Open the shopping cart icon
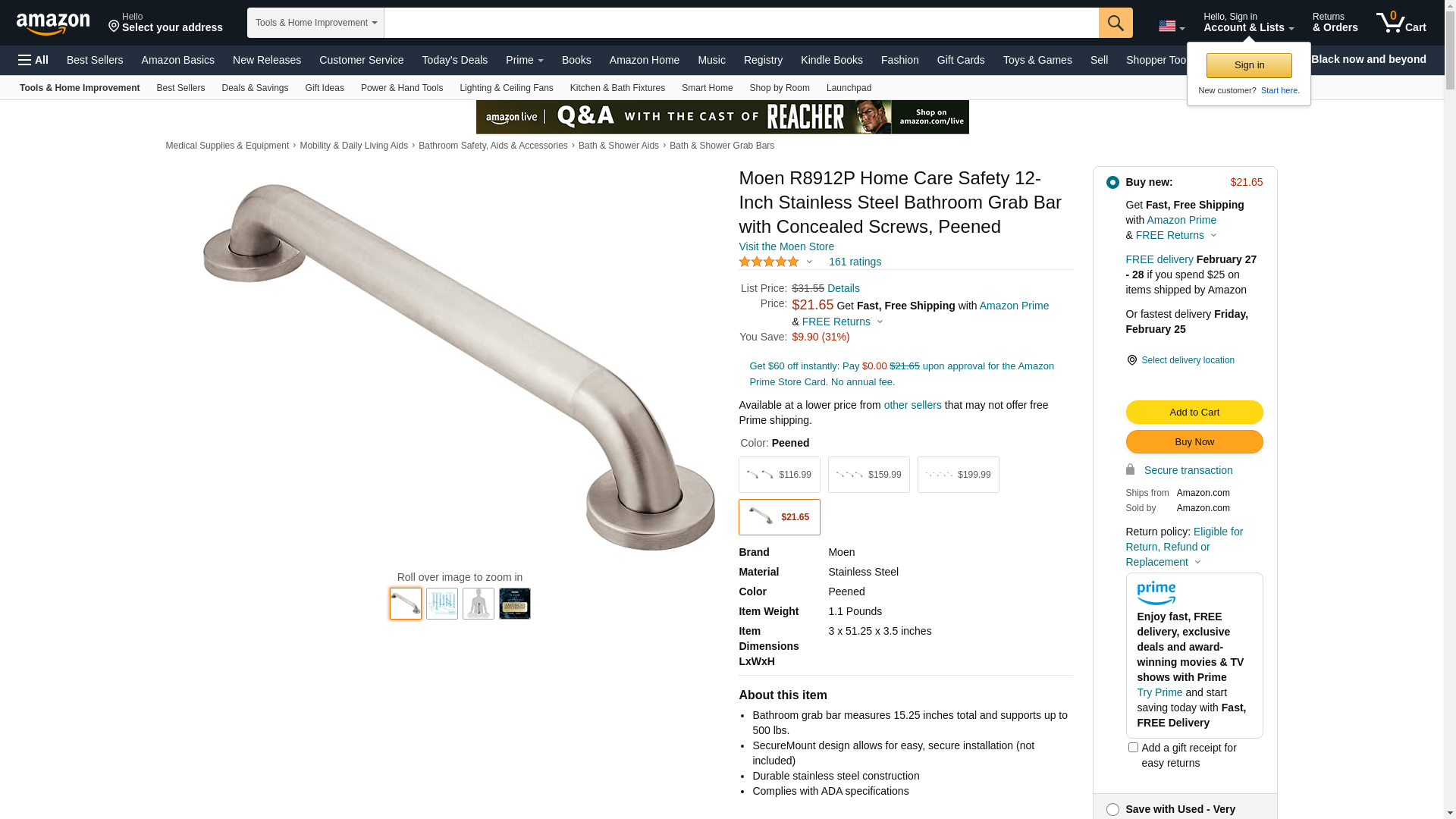 coord(1401,23)
